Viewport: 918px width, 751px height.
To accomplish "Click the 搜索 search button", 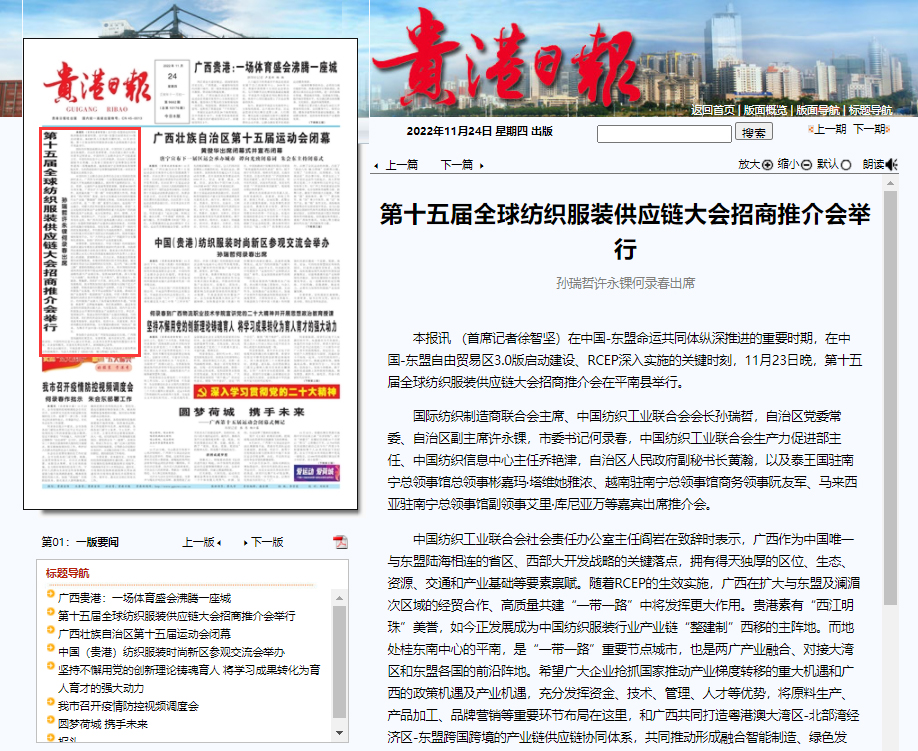I will pyautogui.click(x=753, y=132).
